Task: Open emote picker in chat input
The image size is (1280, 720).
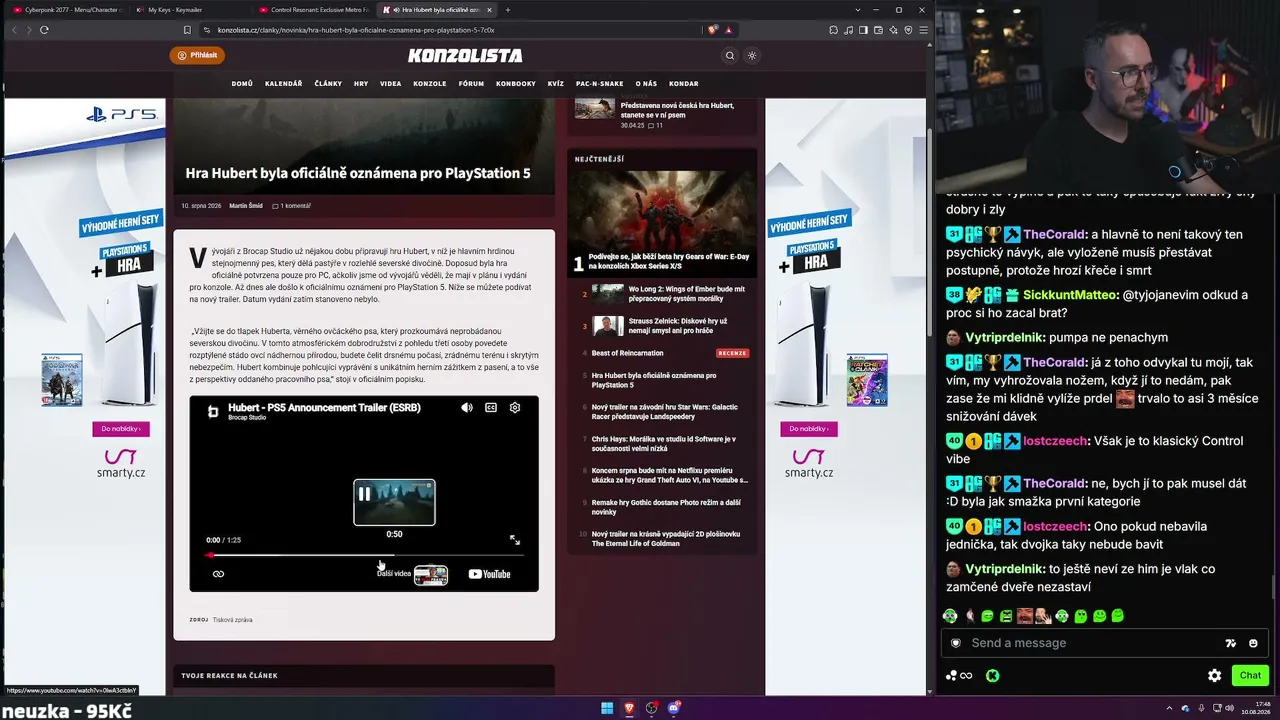Action: (1253, 643)
